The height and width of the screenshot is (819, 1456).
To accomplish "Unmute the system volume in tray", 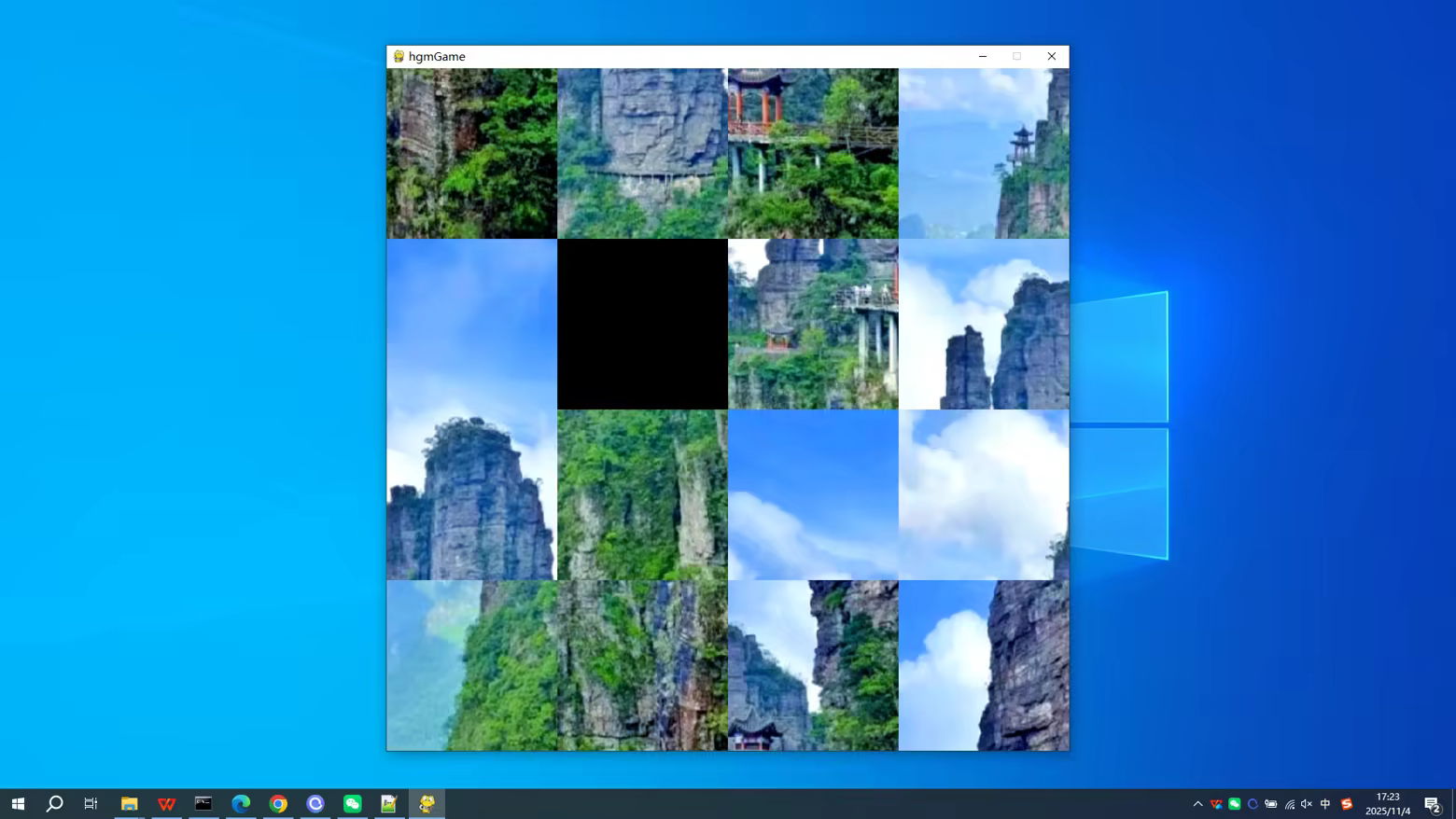I will 1307,803.
